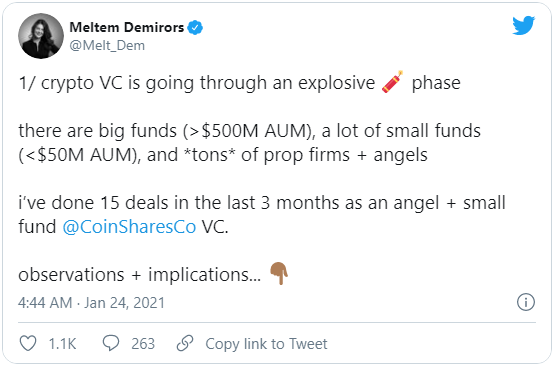Like the tweet with heart icon
The width and height of the screenshot is (553, 366).
pyautogui.click(x=28, y=343)
